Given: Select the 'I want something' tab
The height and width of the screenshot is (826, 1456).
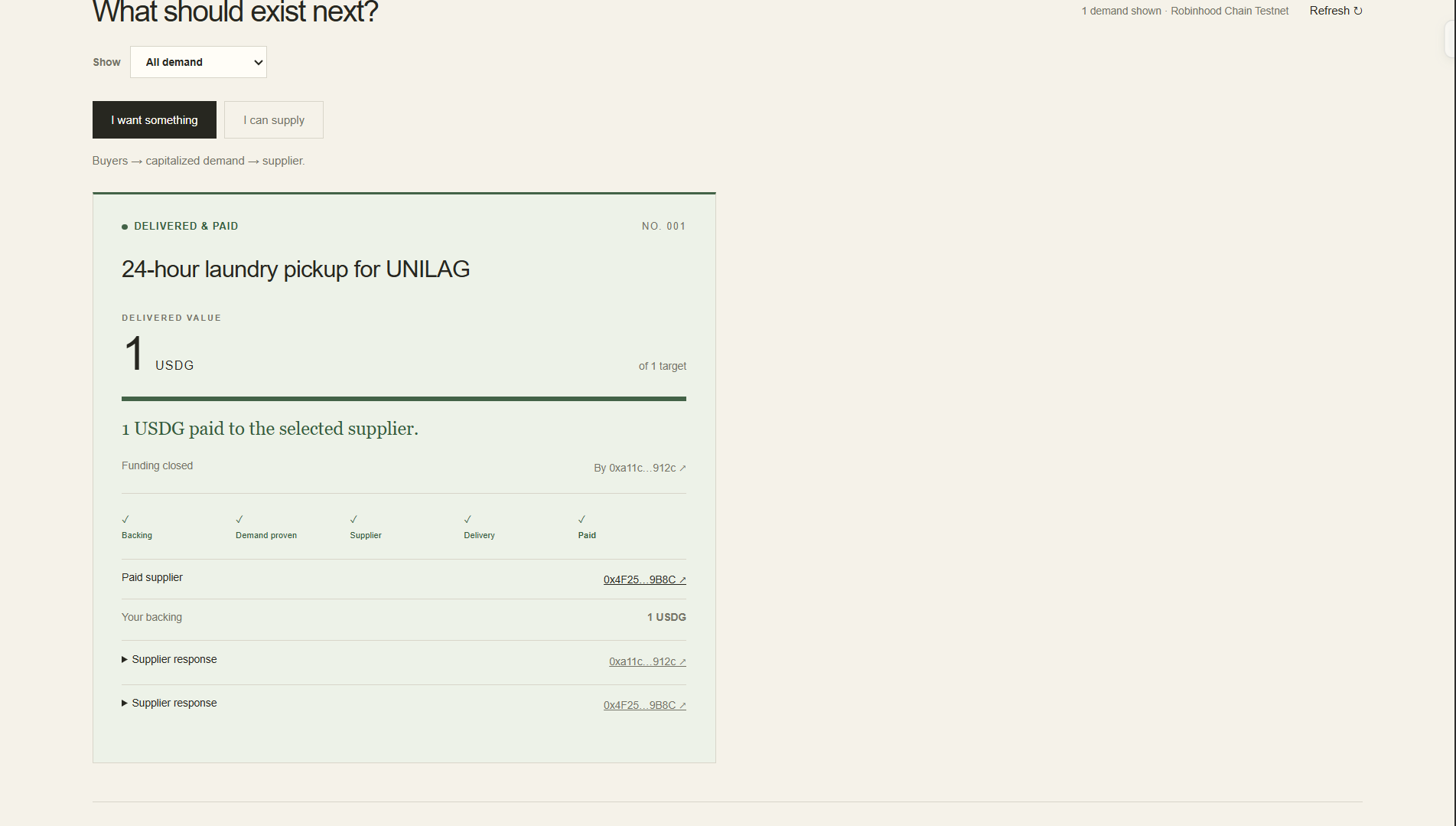Looking at the screenshot, I should [155, 120].
